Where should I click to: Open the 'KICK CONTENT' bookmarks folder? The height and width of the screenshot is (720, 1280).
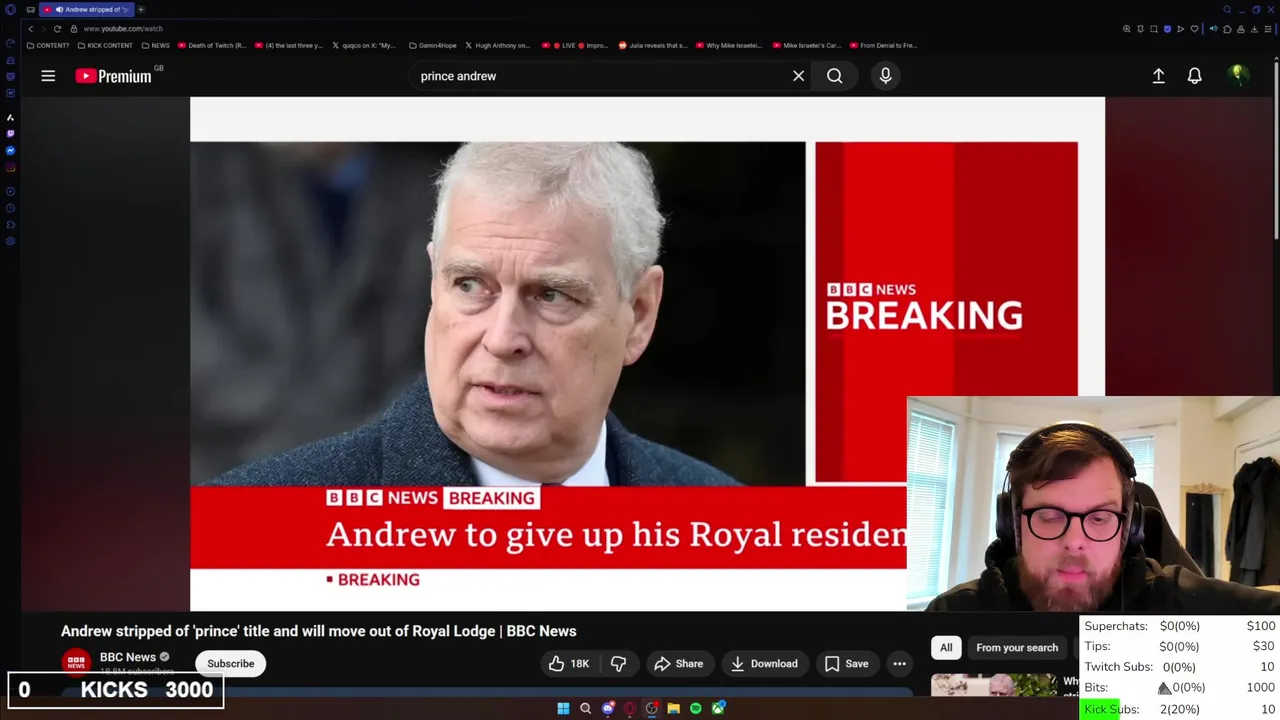[105, 45]
